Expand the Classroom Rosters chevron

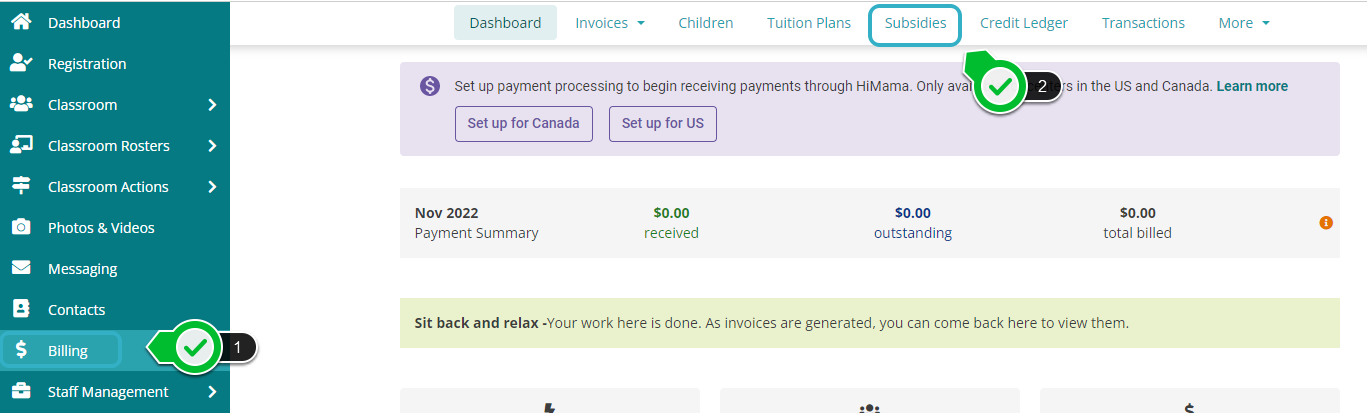[212, 145]
